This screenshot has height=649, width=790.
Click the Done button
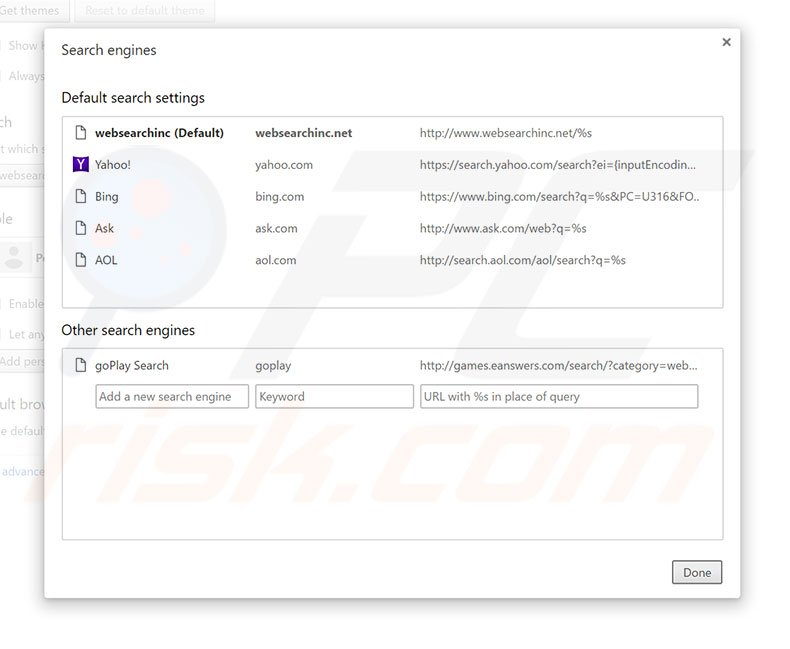pos(697,572)
